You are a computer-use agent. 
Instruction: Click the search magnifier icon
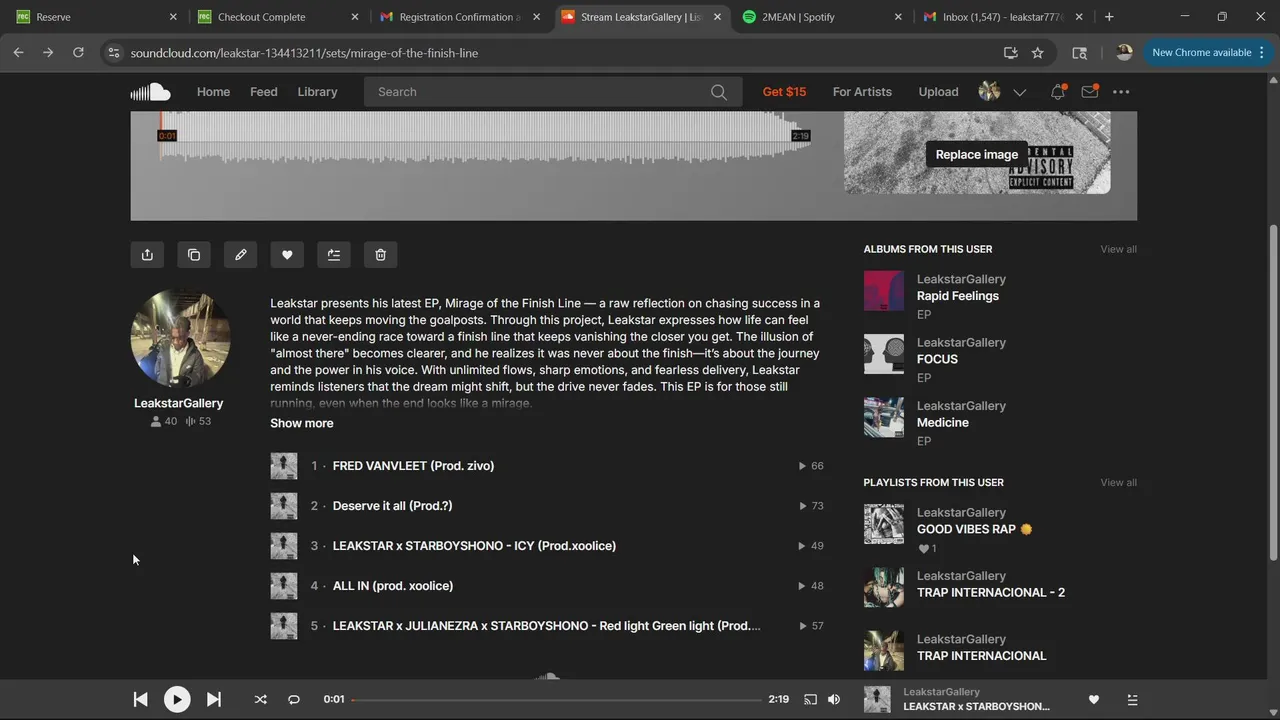click(x=719, y=92)
